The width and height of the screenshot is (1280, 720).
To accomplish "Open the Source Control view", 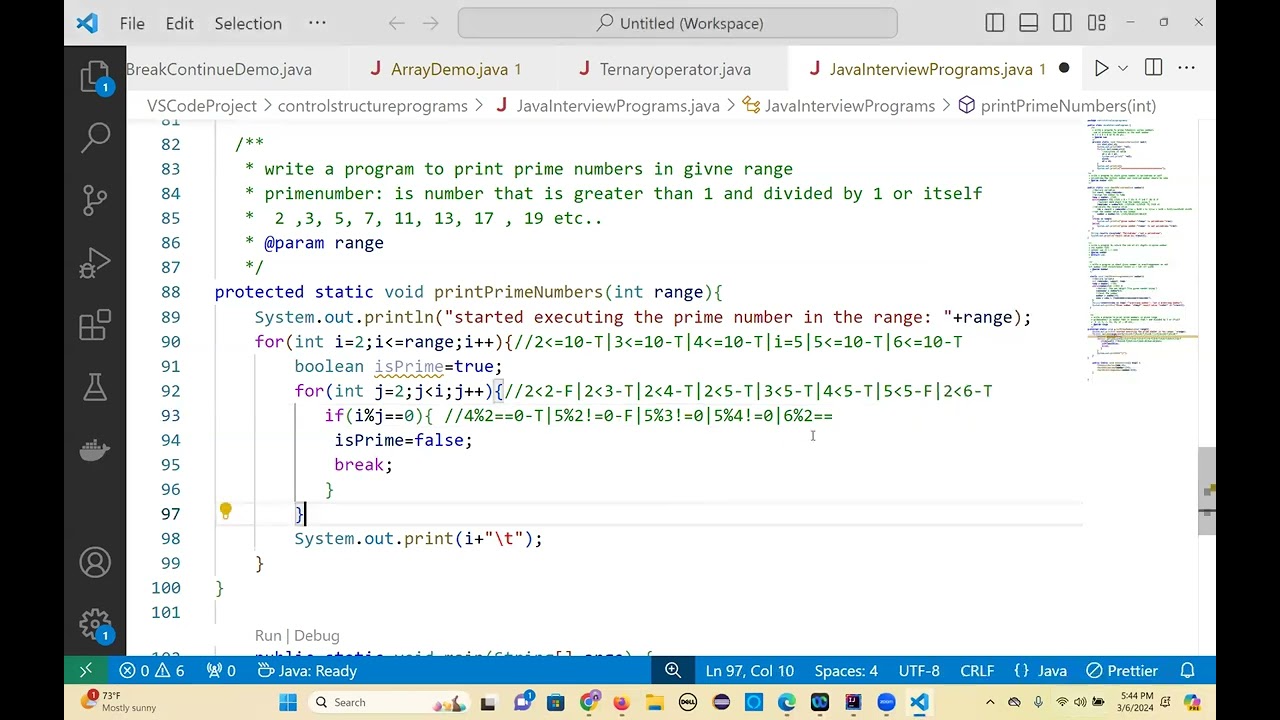I will pos(95,200).
